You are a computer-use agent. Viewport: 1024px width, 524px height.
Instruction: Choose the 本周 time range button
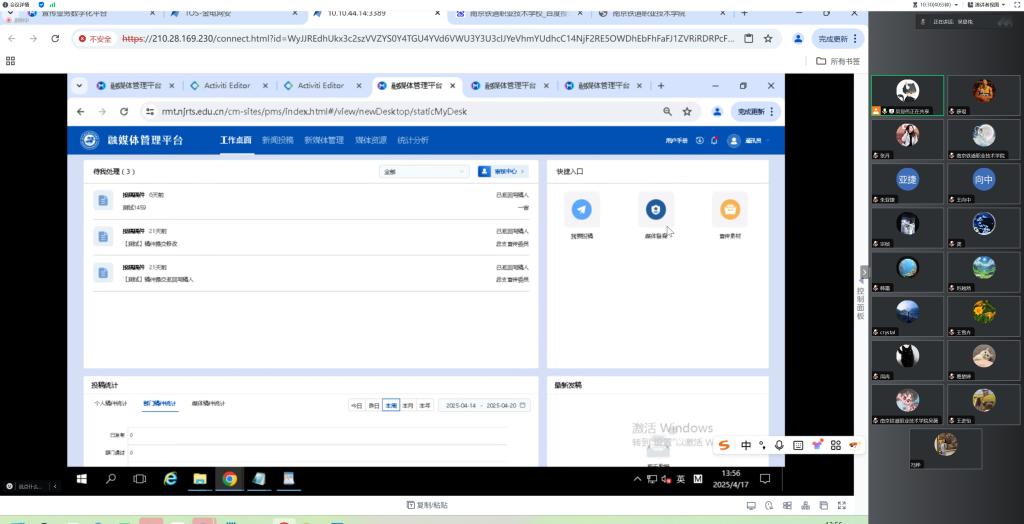(x=391, y=405)
